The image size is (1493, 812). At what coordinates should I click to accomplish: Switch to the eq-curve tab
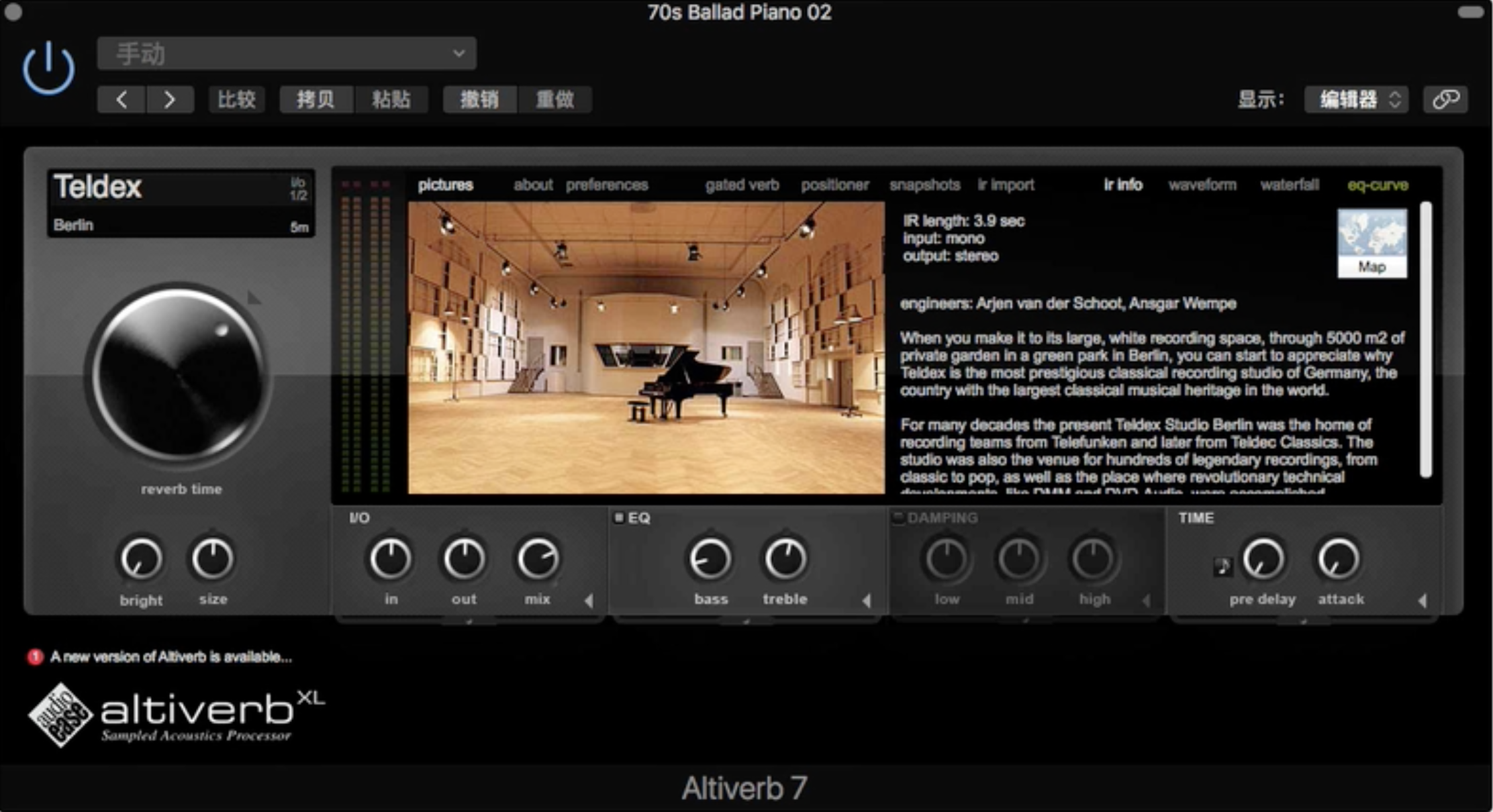point(1378,185)
